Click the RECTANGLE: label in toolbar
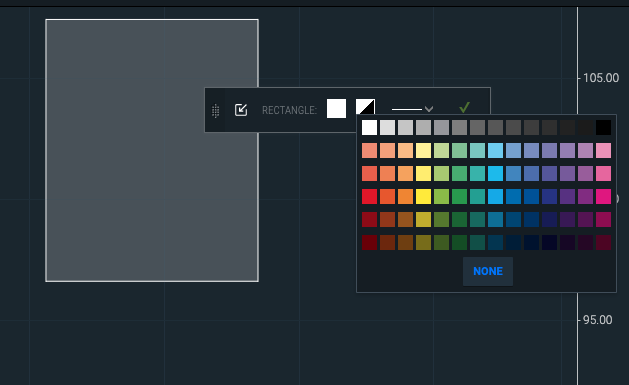Screen dimensions: 629x385 [x=289, y=110]
